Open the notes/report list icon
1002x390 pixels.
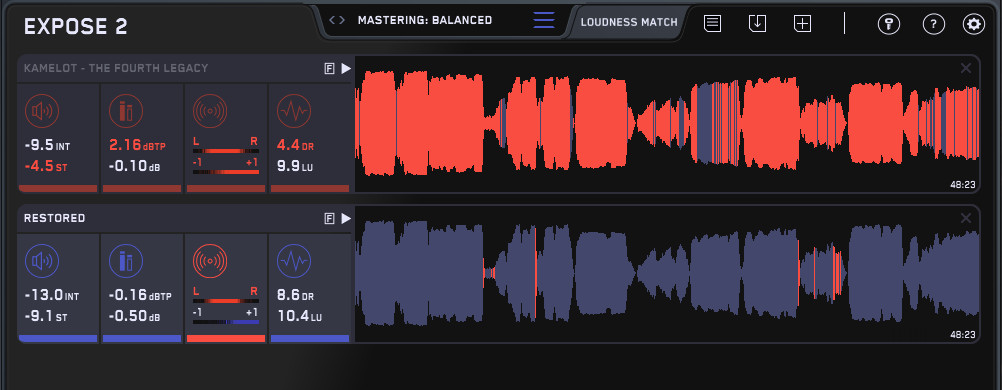pos(713,24)
